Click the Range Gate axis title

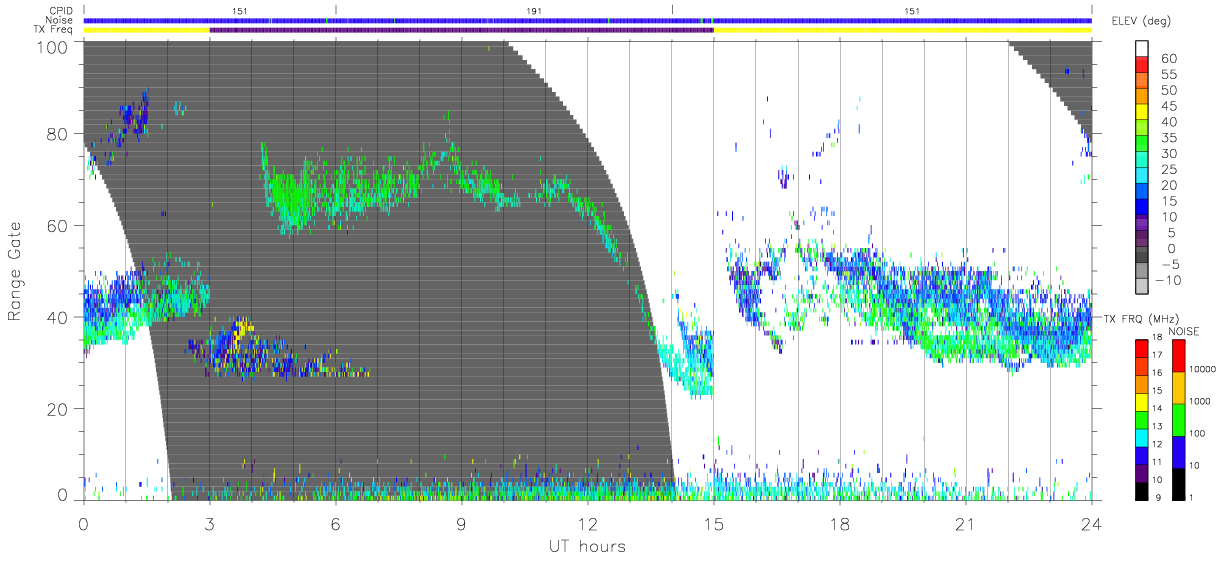click(16, 271)
